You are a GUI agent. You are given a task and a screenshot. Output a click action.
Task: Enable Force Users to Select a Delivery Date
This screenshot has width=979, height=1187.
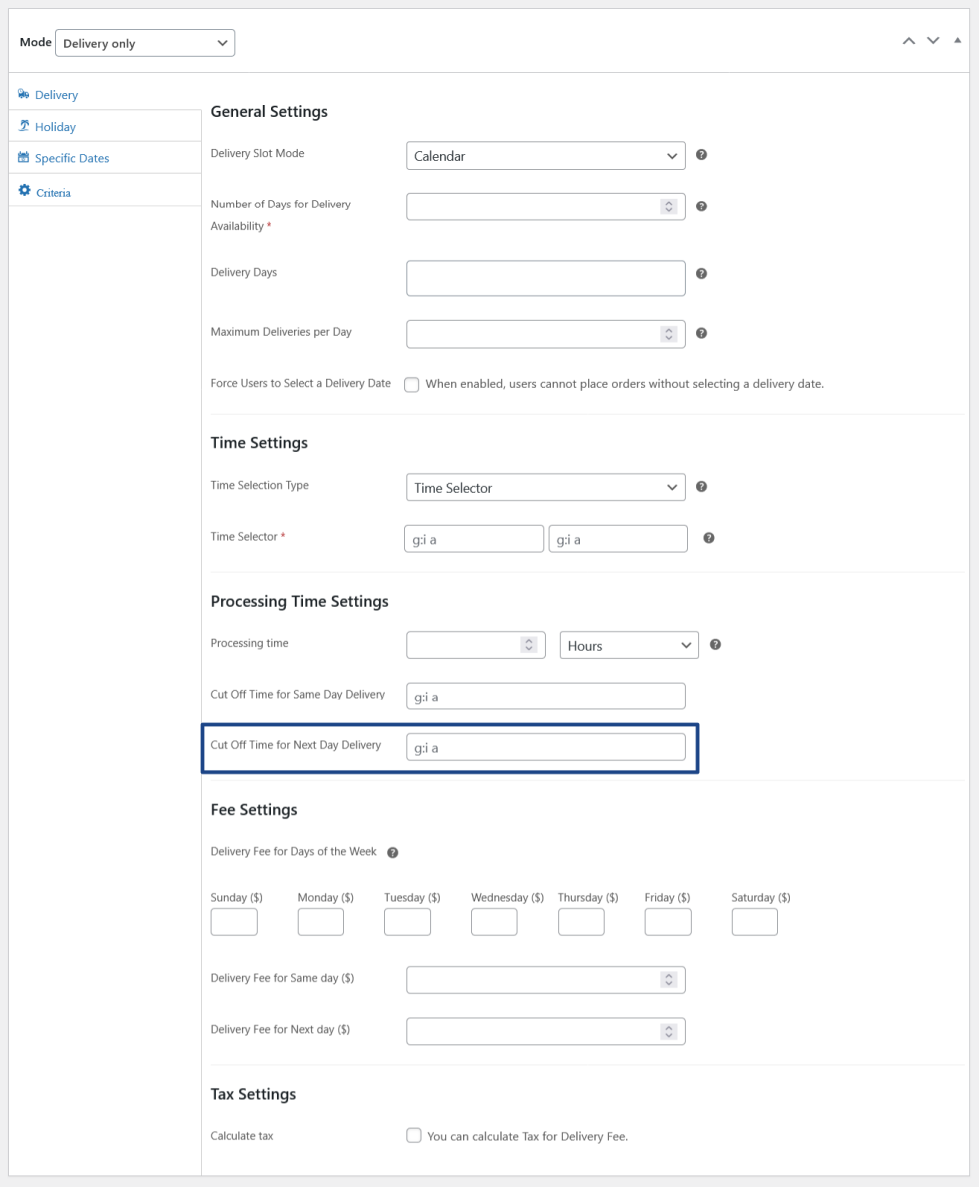pos(412,385)
